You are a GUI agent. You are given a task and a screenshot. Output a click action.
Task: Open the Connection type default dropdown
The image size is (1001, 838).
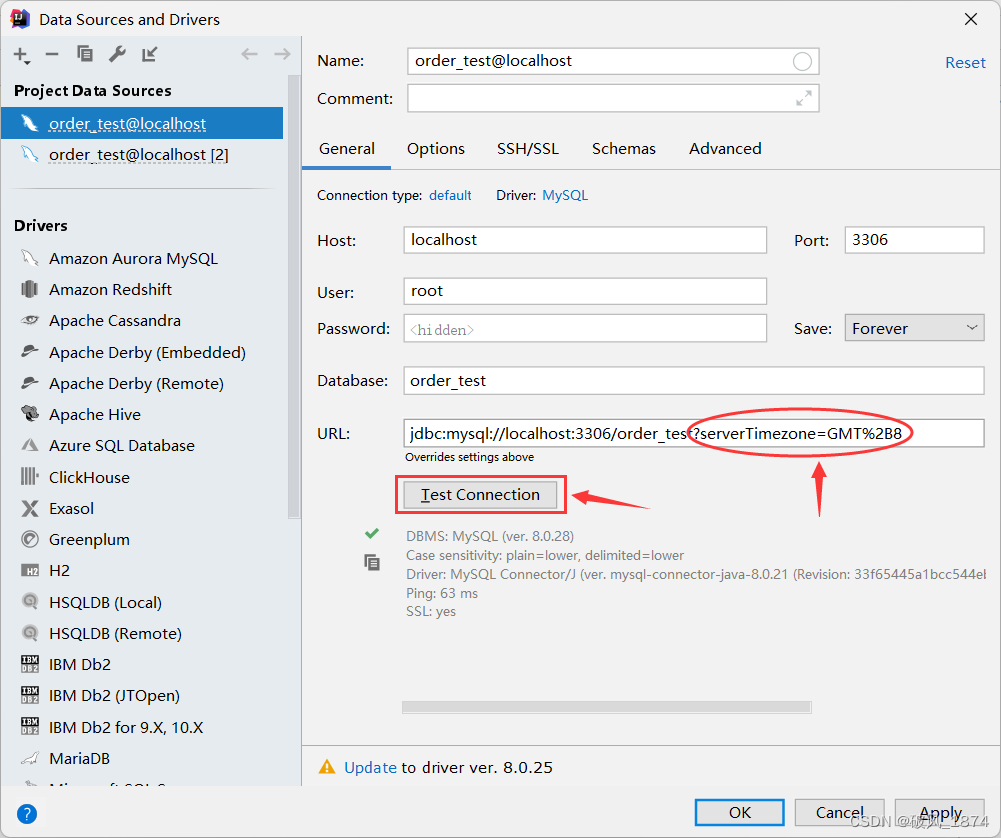coord(450,195)
